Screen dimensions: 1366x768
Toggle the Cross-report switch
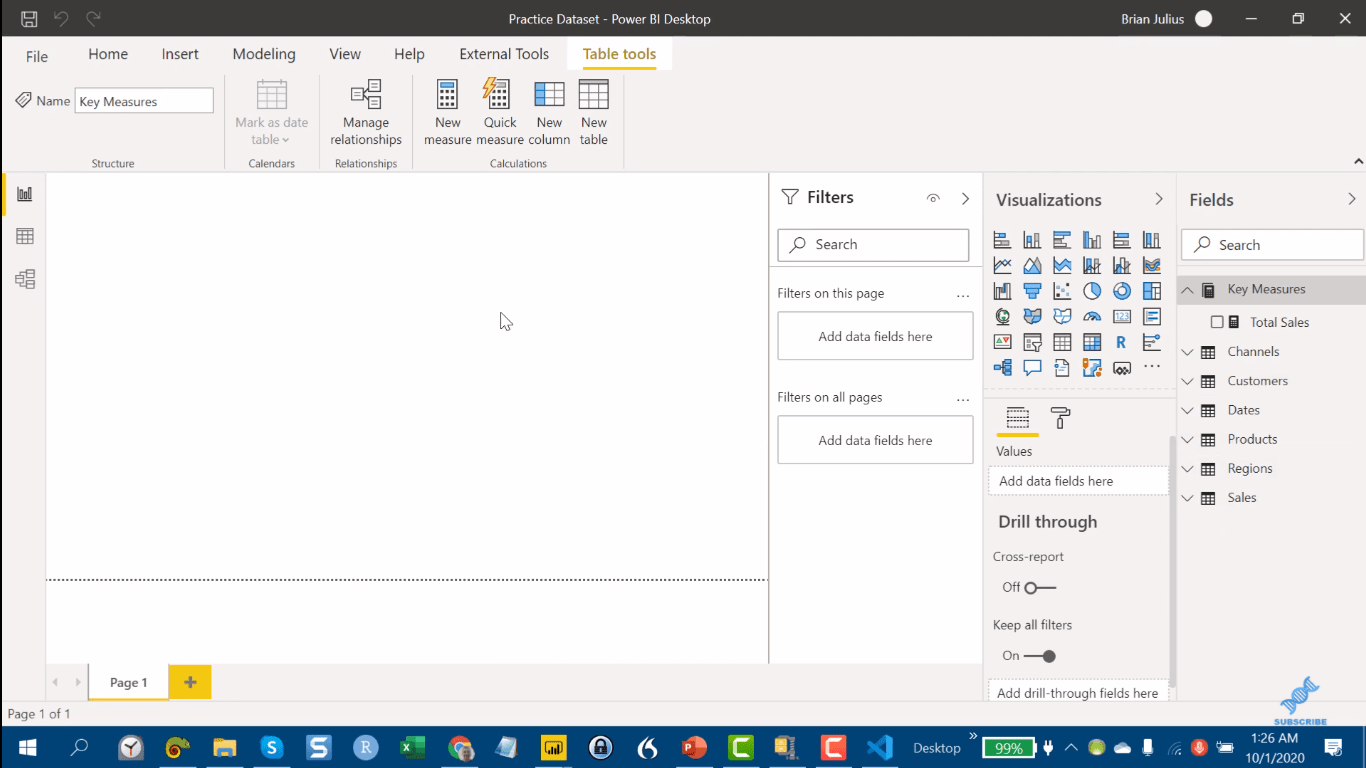click(1040, 588)
